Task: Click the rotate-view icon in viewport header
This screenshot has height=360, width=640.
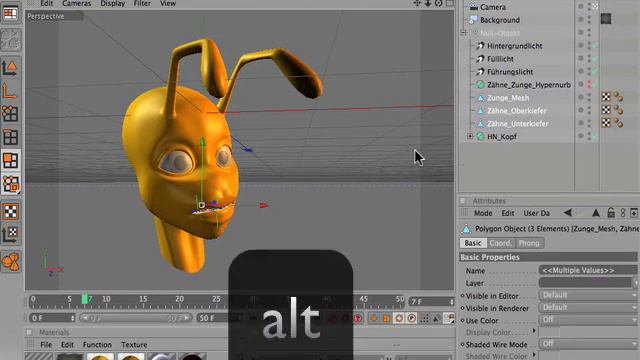Action: pyautogui.click(x=438, y=3)
